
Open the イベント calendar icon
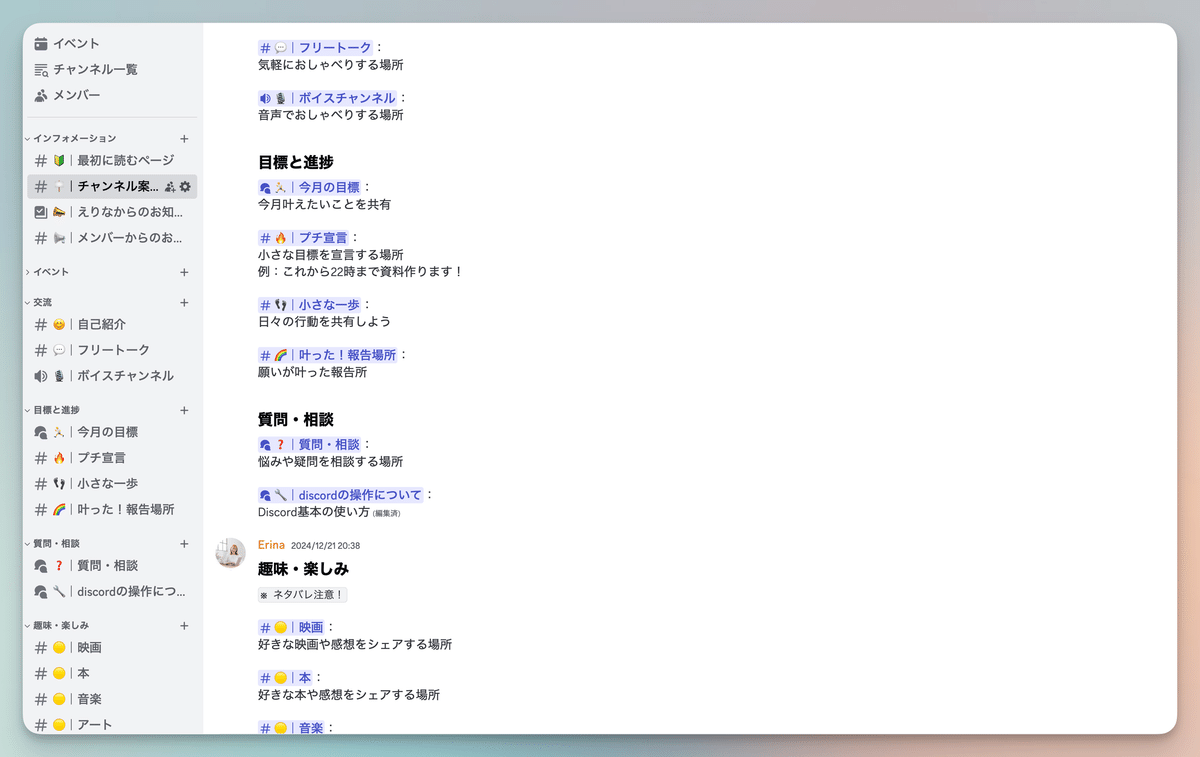point(41,43)
